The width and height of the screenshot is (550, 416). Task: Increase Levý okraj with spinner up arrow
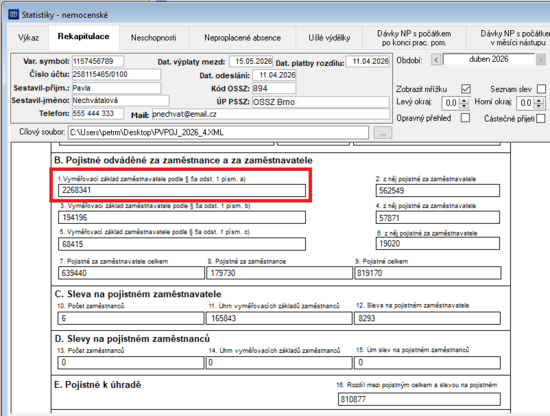pos(464,100)
